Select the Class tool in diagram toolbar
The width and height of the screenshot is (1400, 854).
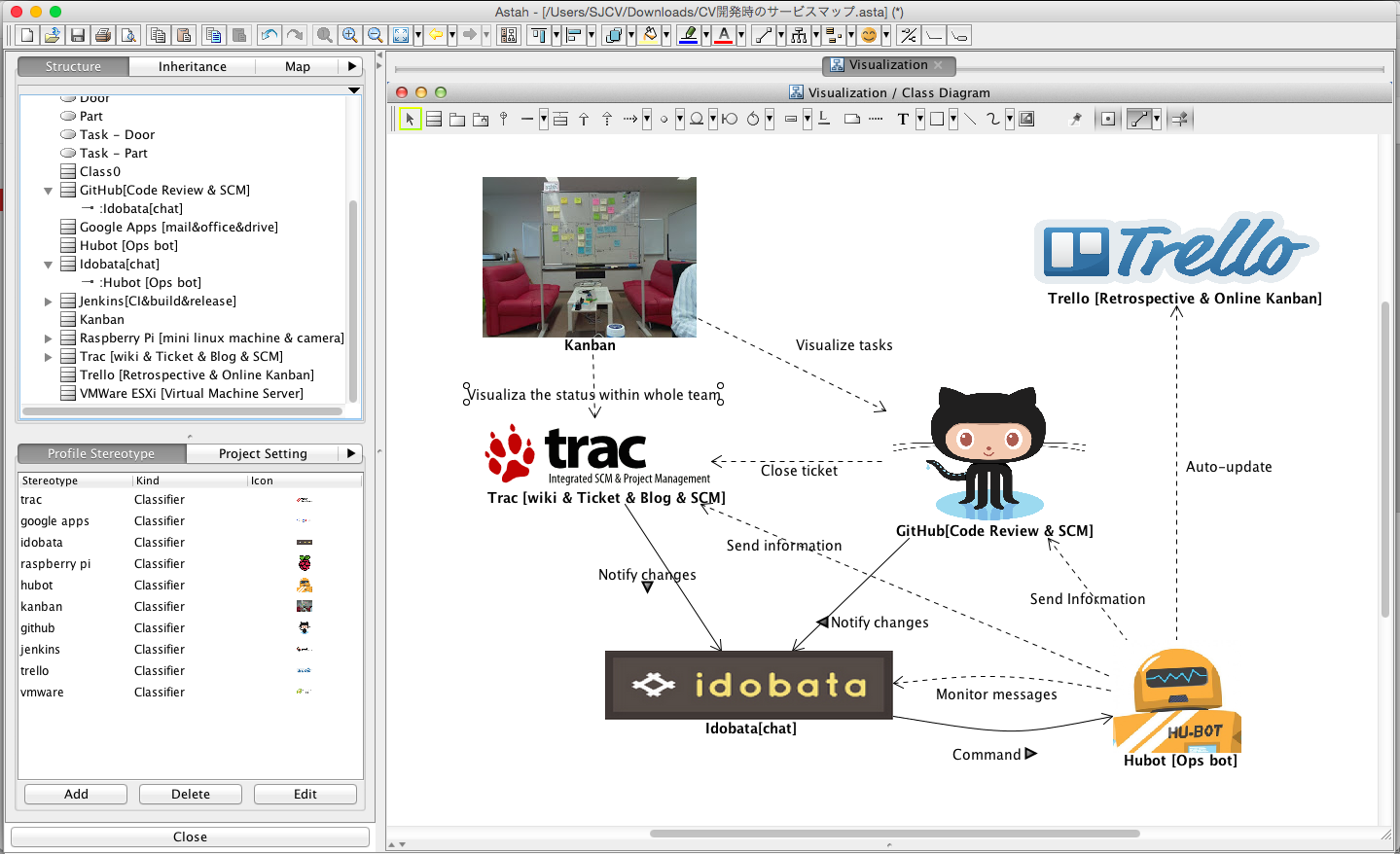(x=434, y=120)
